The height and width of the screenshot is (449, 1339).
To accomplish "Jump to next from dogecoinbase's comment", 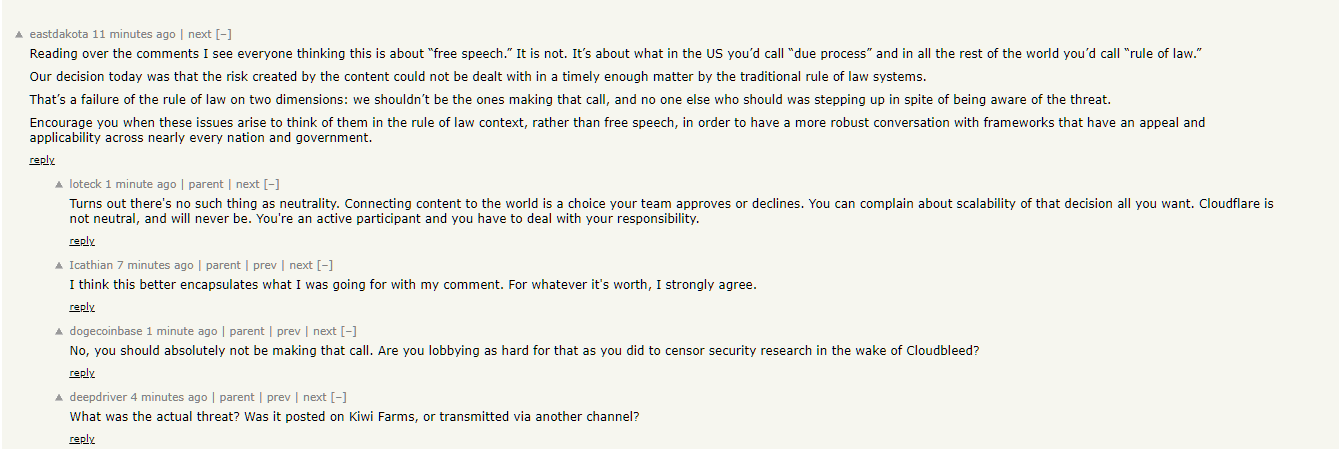I will [x=325, y=331].
